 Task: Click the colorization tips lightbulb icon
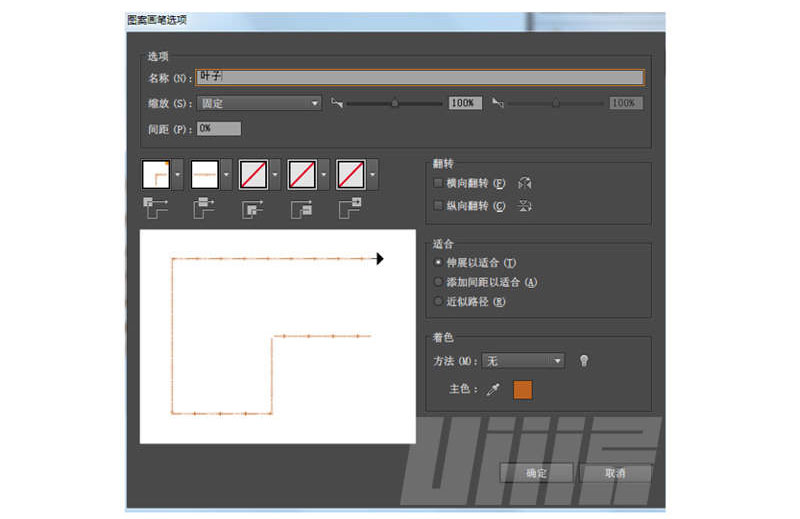pos(584,361)
